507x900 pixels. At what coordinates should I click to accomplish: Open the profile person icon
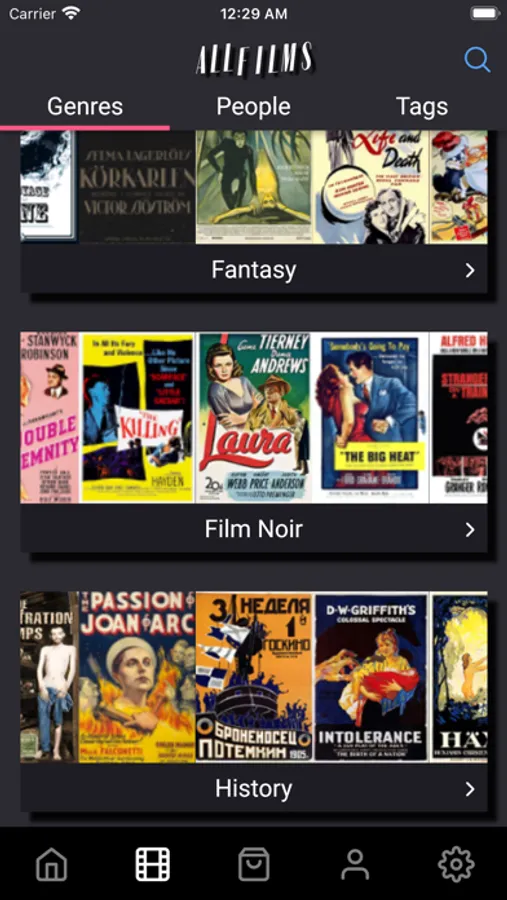click(355, 864)
